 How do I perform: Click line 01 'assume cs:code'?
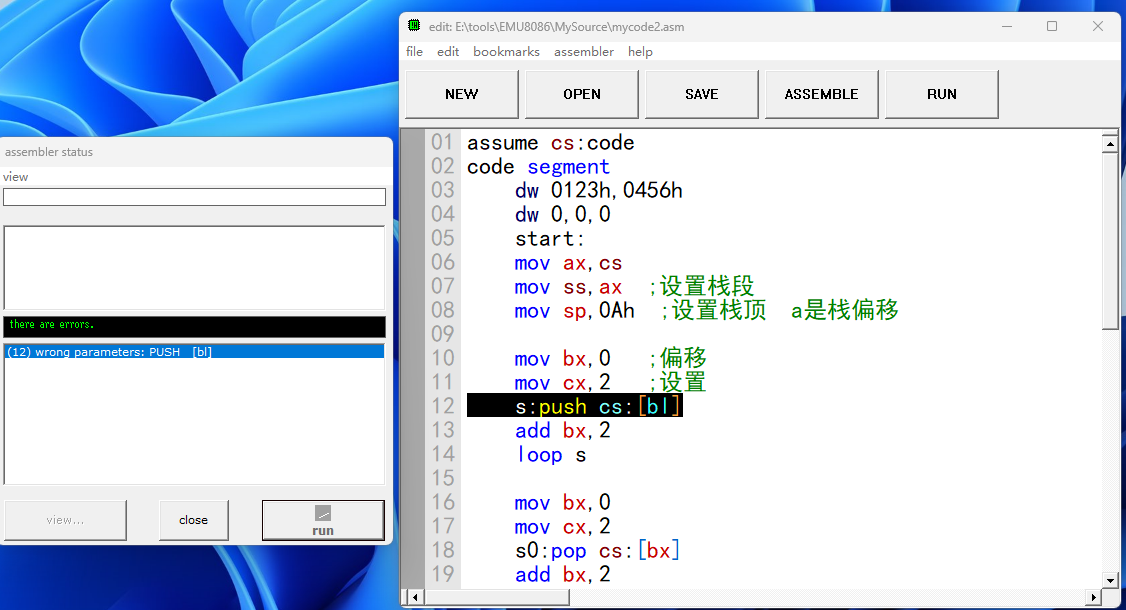point(551,143)
